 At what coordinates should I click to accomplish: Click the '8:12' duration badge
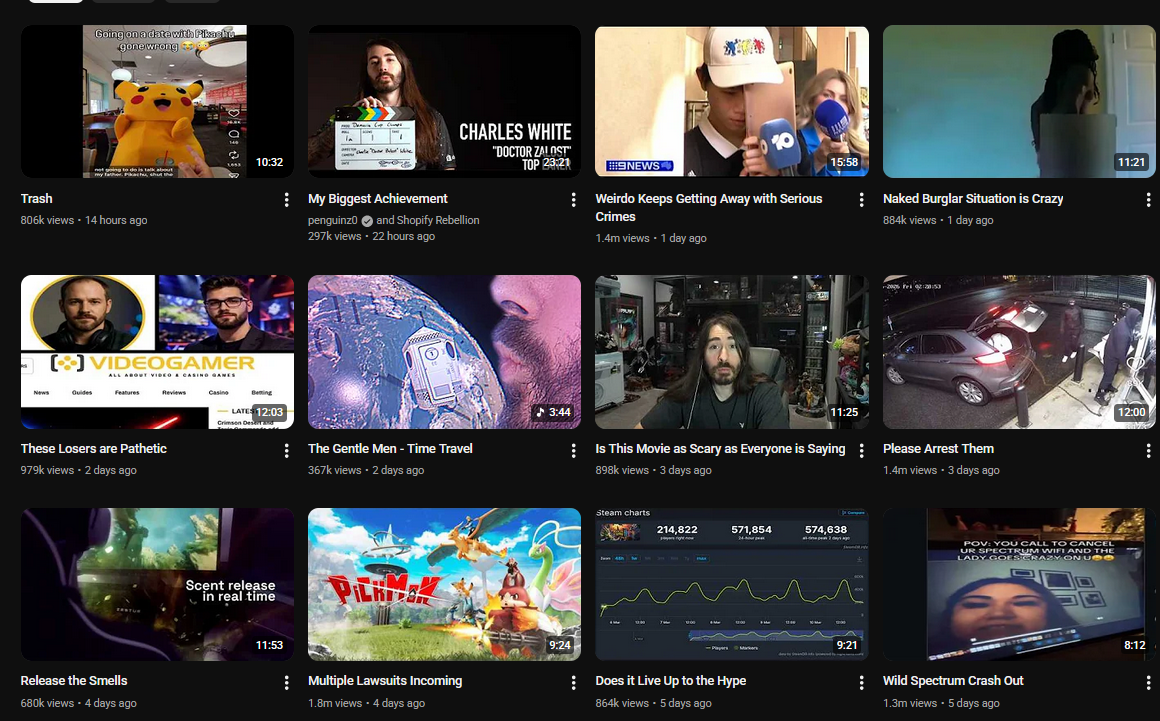1134,645
